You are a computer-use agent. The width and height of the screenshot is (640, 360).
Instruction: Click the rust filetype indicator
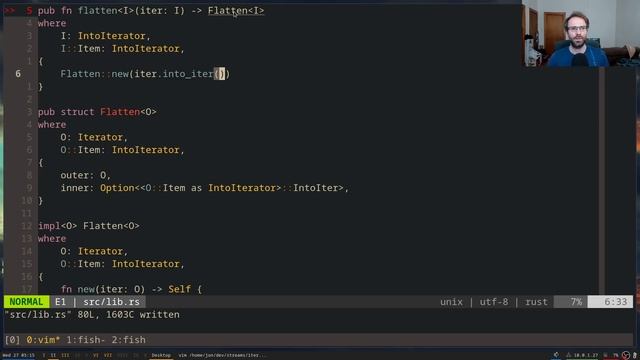tap(536, 302)
